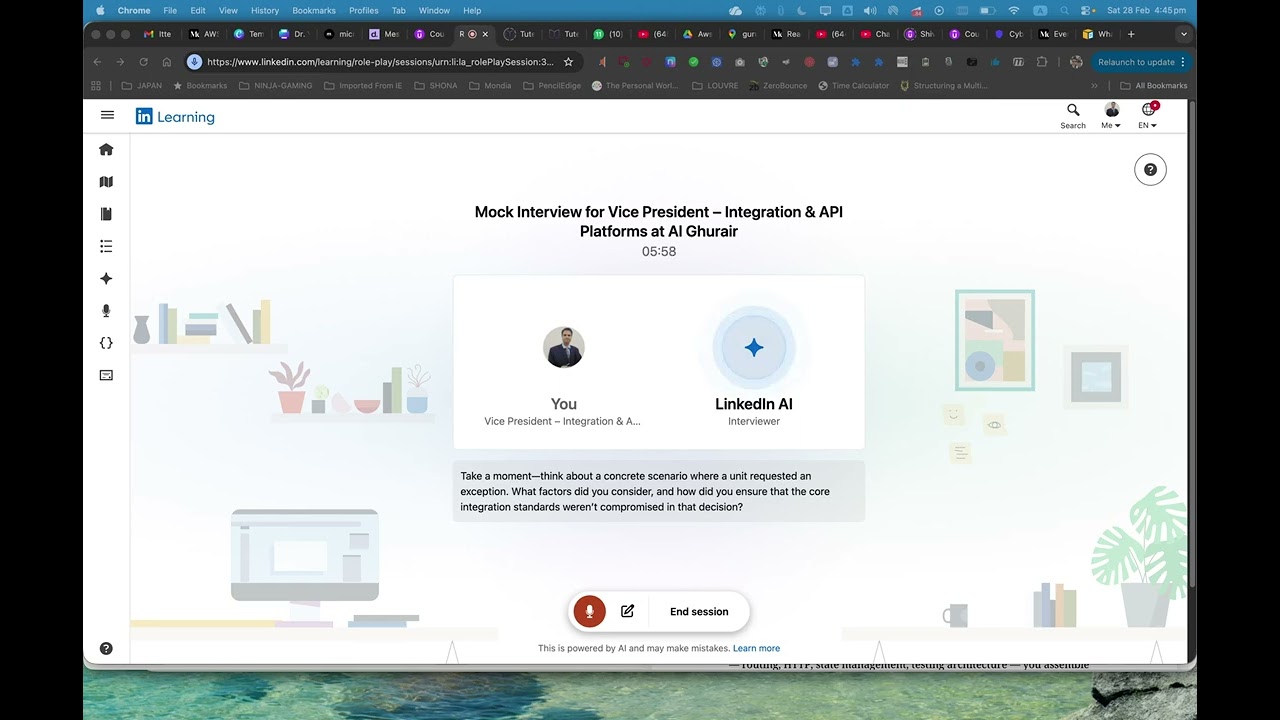1280x720 pixels.
Task: Open Wi-Fi status in macOS menu bar
Action: [x=1014, y=10]
